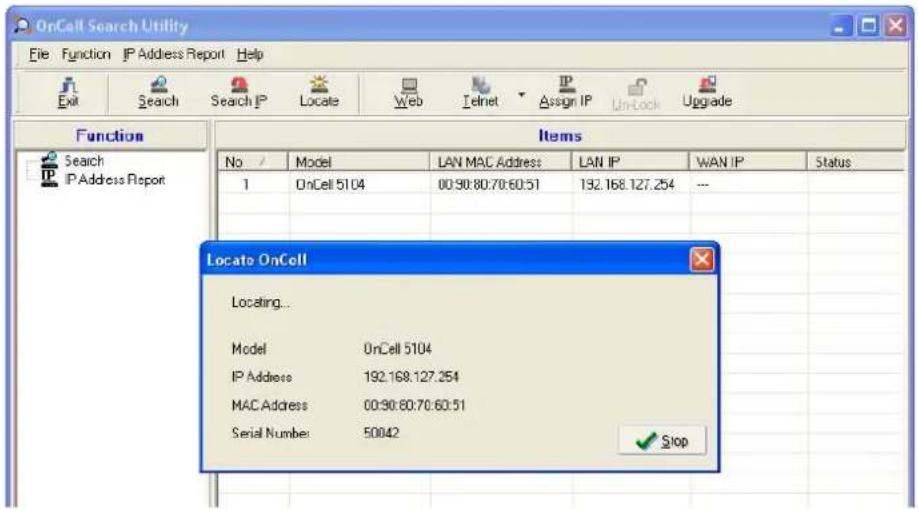Viewport: 918px width, 509px height.
Task: Sort by the Model column header
Action: pos(358,162)
